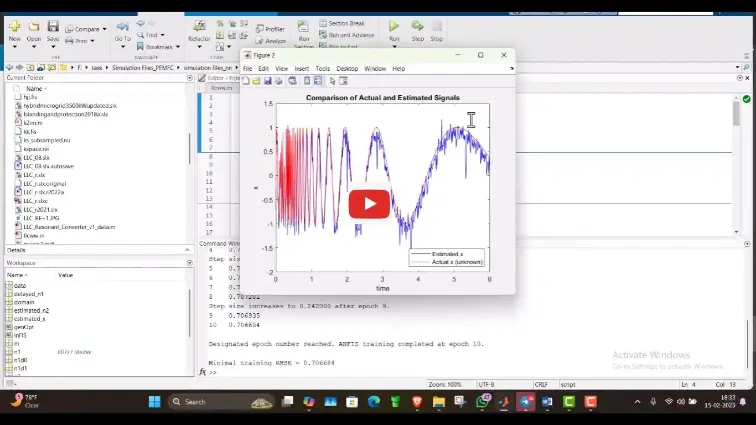Play the video with the red YouTube button
Image resolution: width=756 pixels, height=425 pixels.
tap(369, 204)
